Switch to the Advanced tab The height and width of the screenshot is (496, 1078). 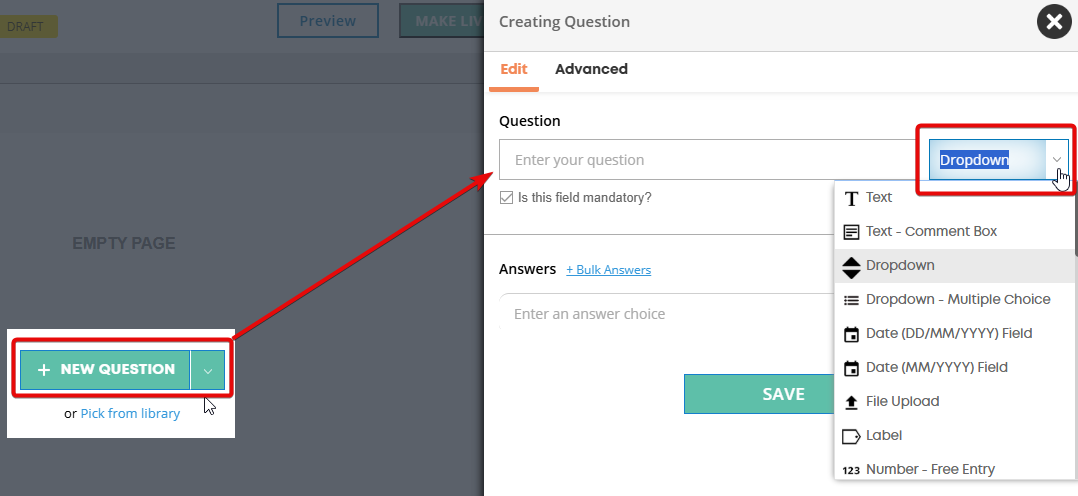pos(591,69)
